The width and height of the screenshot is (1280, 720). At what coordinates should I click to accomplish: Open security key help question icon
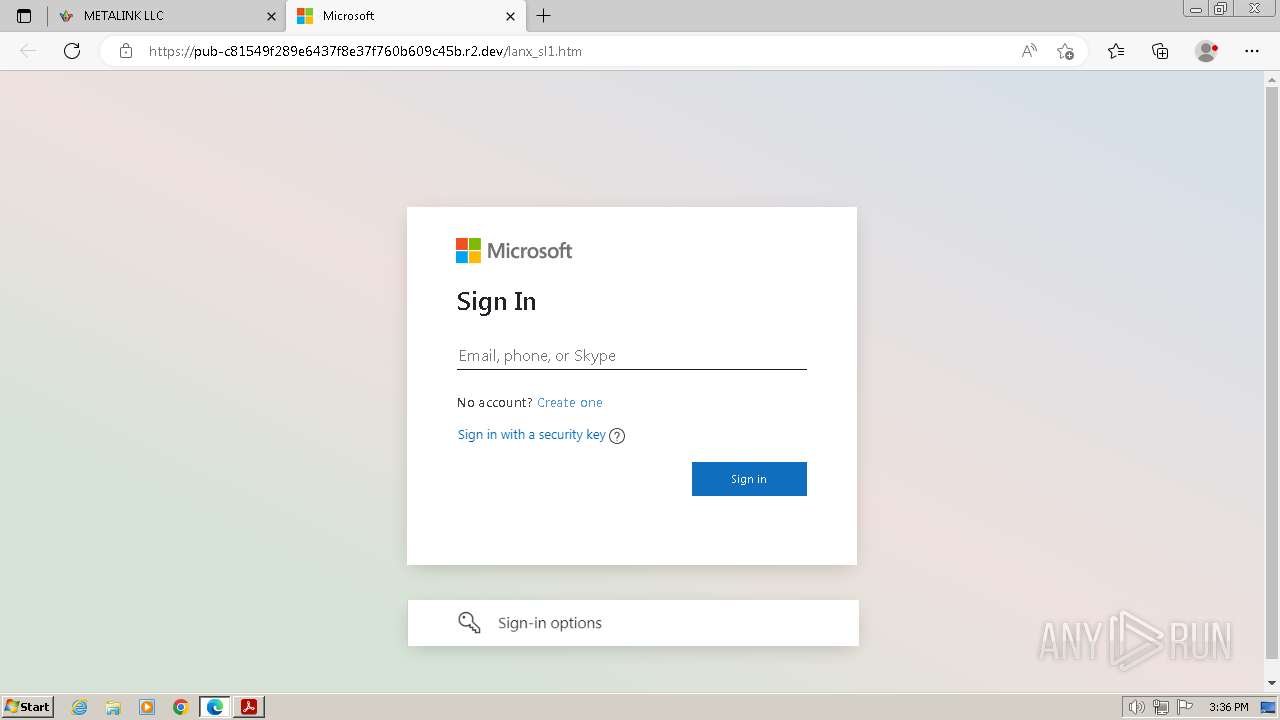click(x=617, y=435)
